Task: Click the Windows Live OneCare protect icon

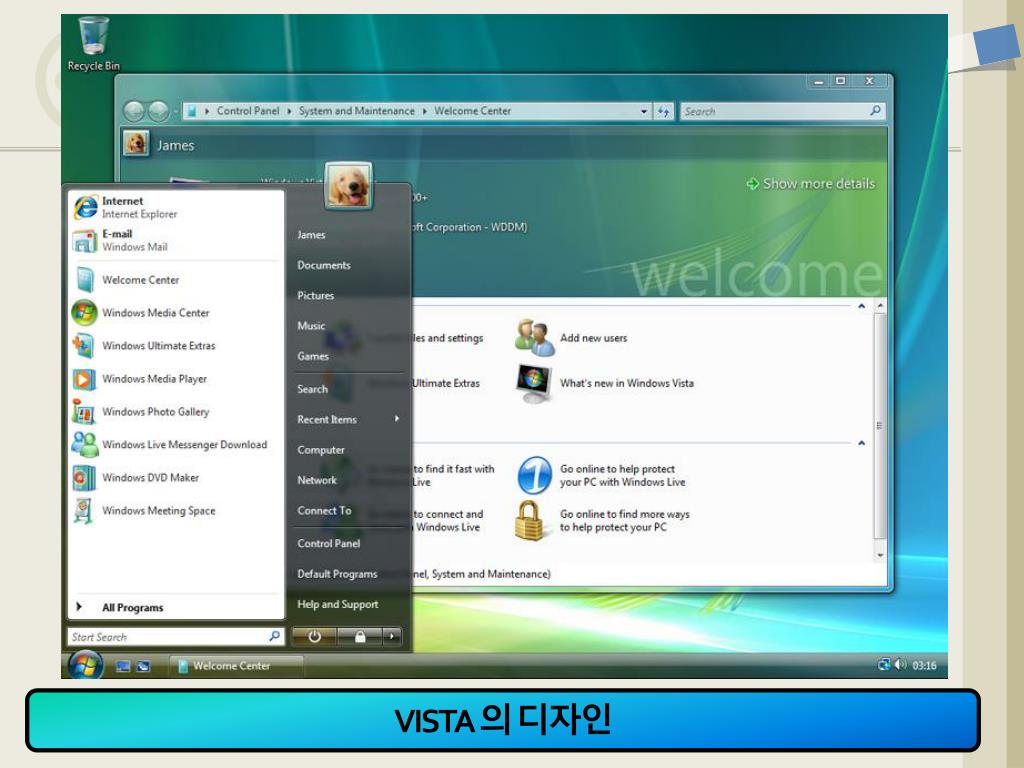Action: click(x=534, y=475)
